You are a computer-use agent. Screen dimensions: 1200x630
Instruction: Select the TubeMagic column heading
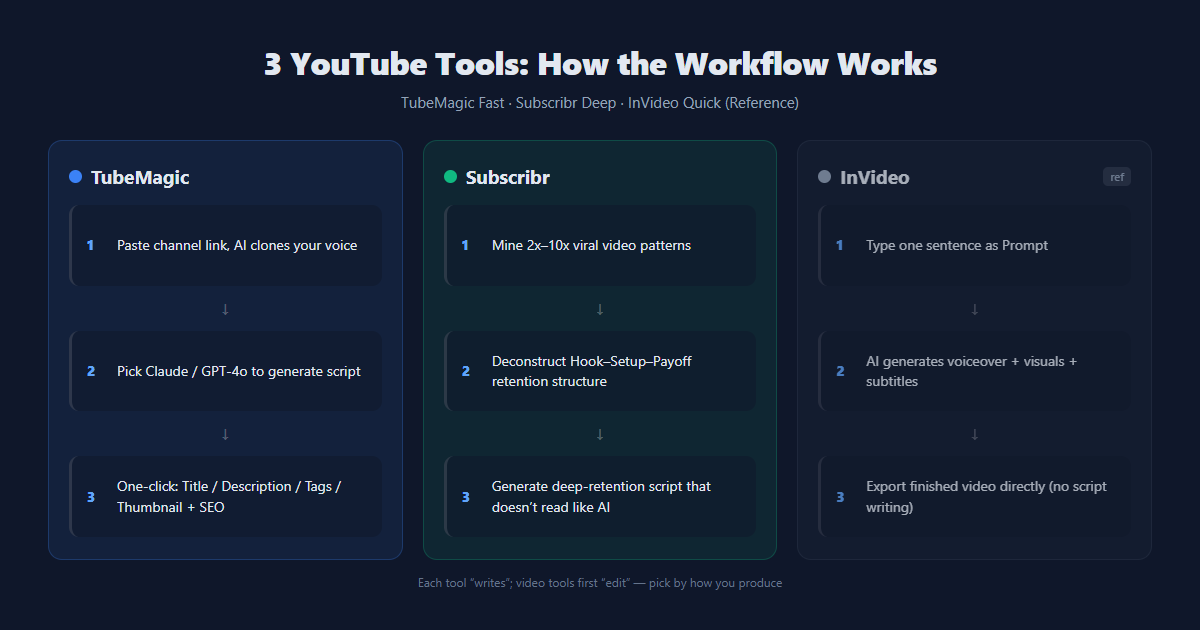click(140, 177)
